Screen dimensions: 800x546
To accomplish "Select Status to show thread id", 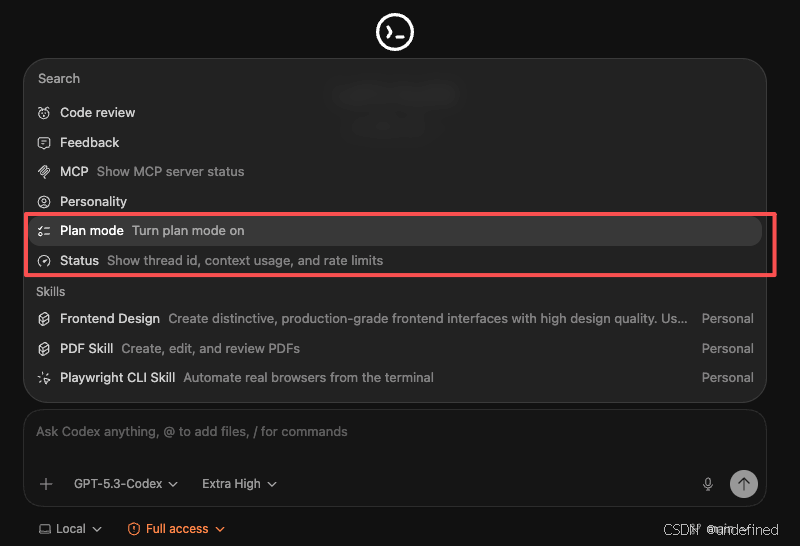I will point(395,261).
